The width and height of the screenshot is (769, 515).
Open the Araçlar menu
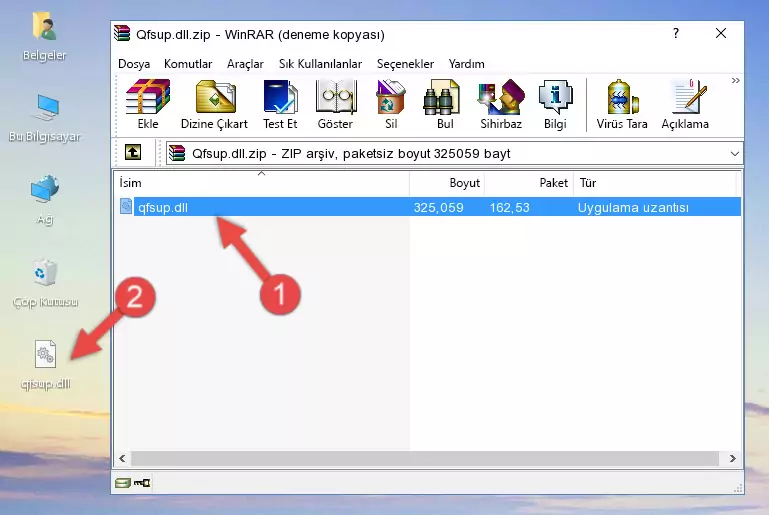tap(245, 64)
